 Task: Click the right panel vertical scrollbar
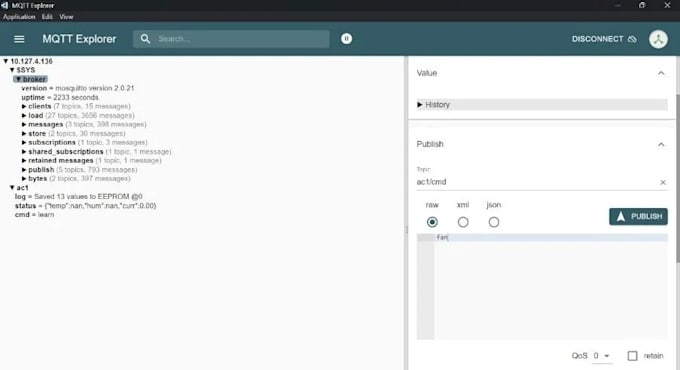click(678, 178)
